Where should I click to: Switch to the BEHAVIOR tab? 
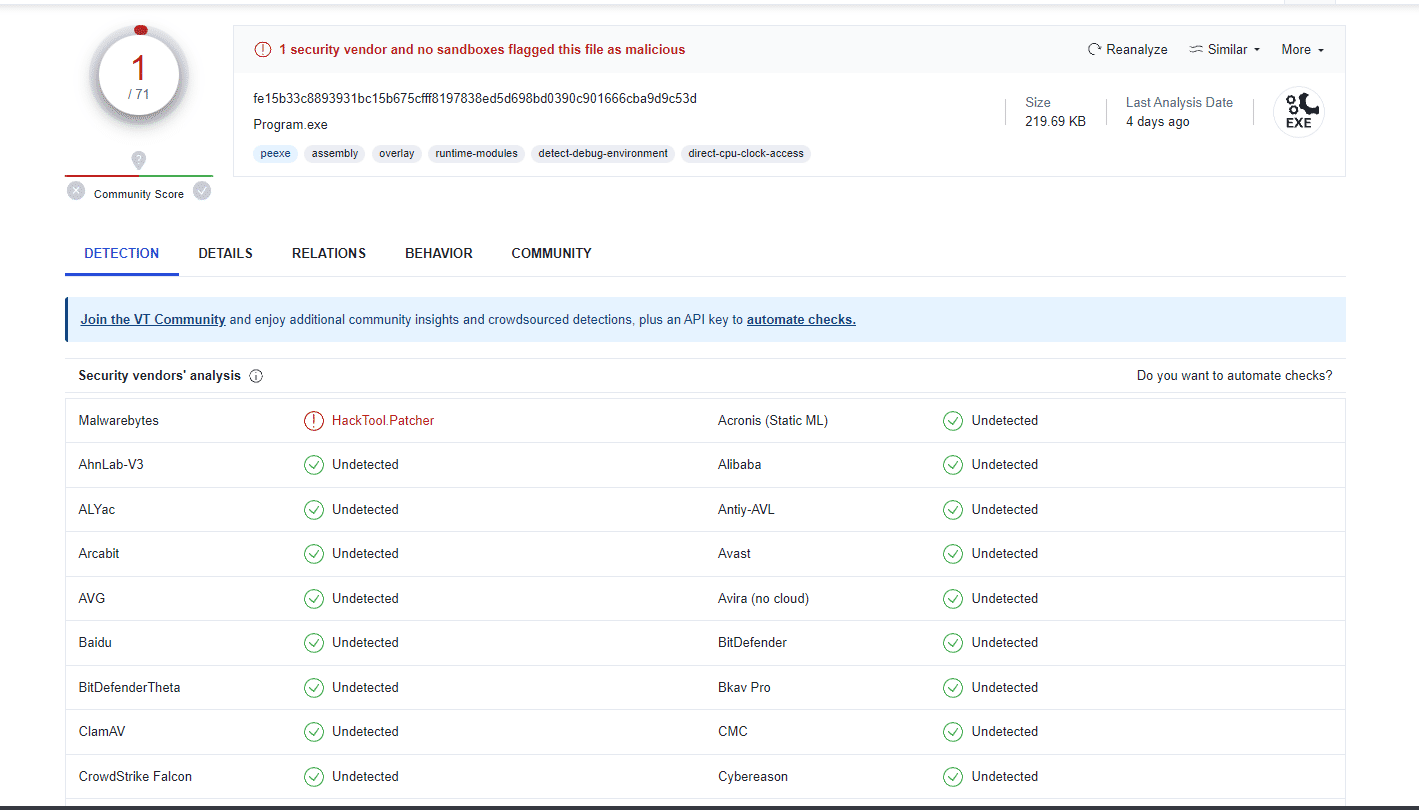point(439,253)
